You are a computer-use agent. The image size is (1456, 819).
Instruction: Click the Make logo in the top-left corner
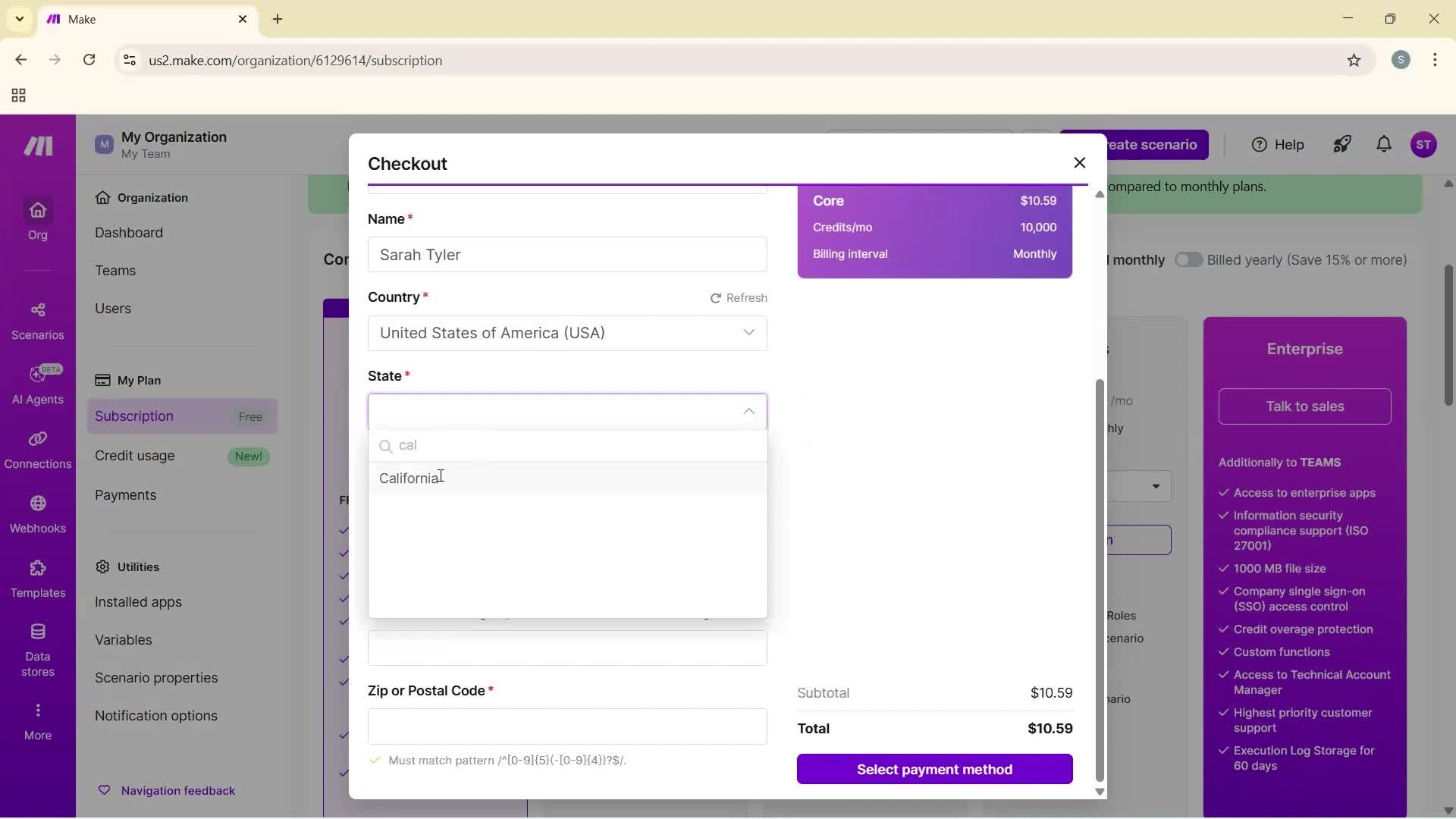[36, 146]
